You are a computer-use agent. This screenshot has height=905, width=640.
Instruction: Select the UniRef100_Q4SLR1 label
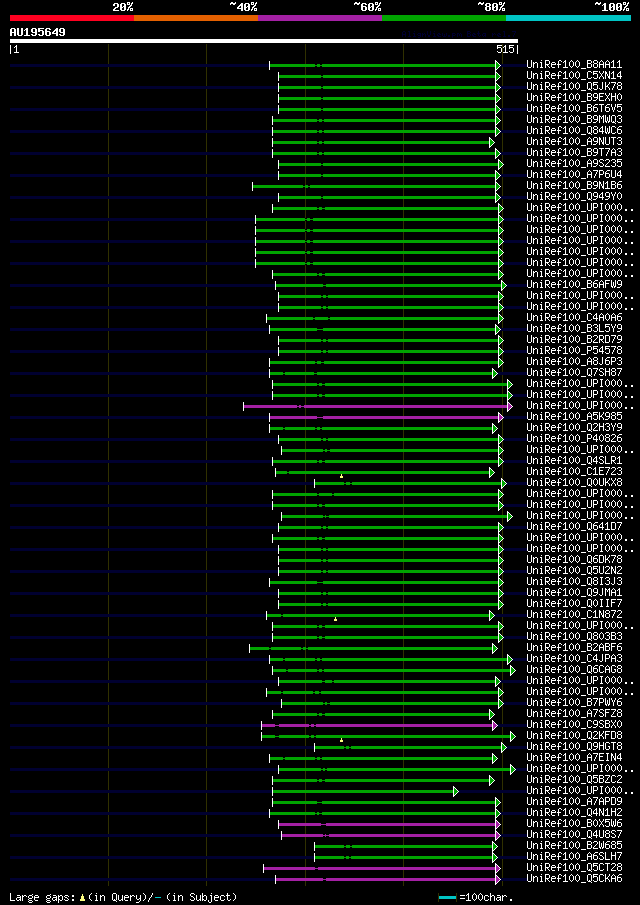click(x=574, y=461)
